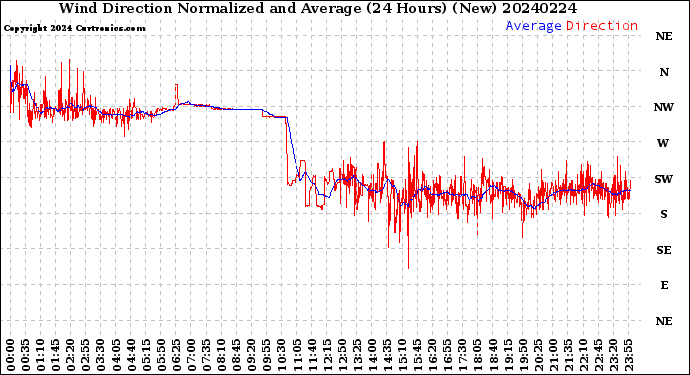Click the 06:25 time label
The image size is (690, 375).
[x=176, y=355]
